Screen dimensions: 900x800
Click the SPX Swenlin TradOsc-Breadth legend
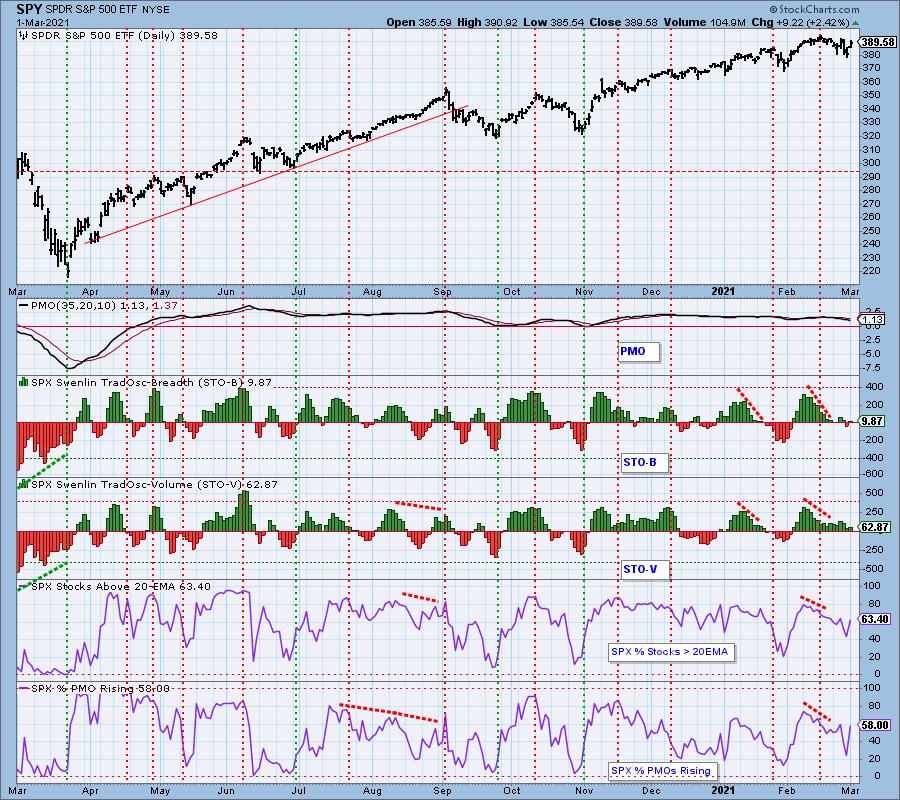tap(146, 382)
